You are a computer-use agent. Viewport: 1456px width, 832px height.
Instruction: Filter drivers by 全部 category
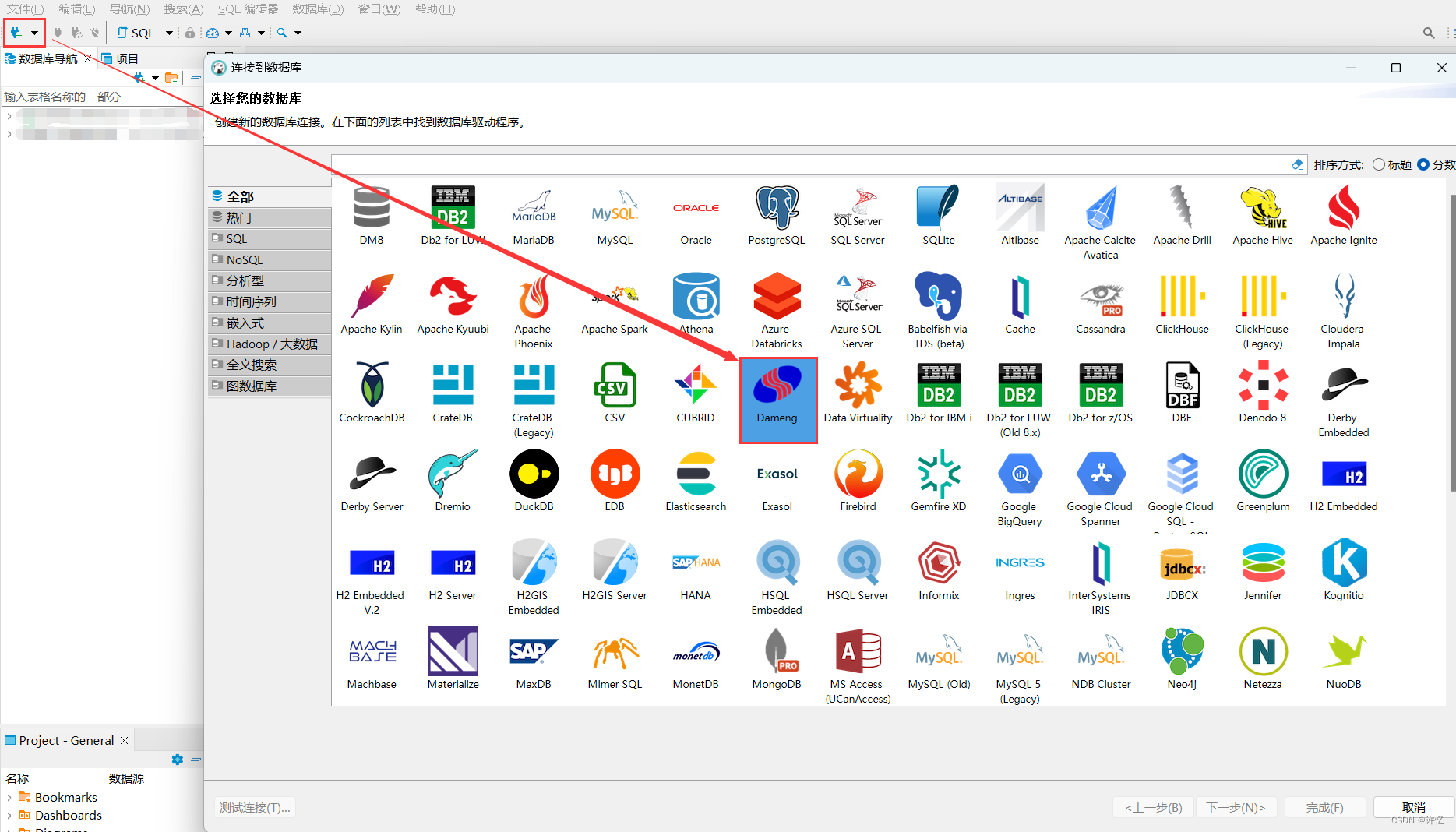pyautogui.click(x=270, y=196)
